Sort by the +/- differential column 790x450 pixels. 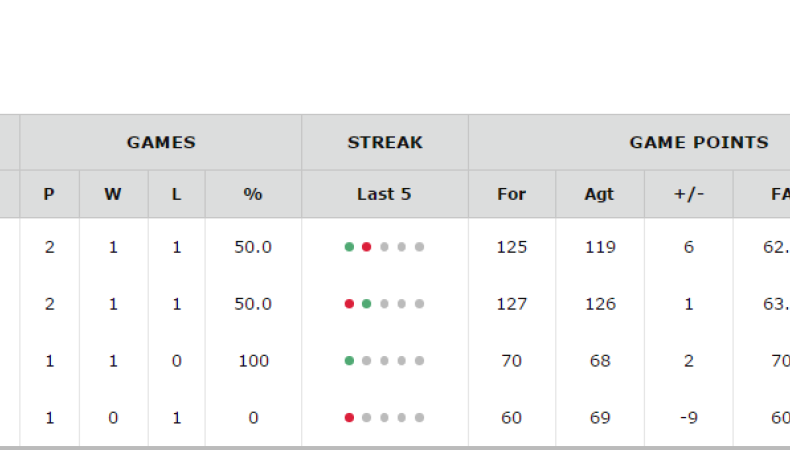click(x=688, y=194)
